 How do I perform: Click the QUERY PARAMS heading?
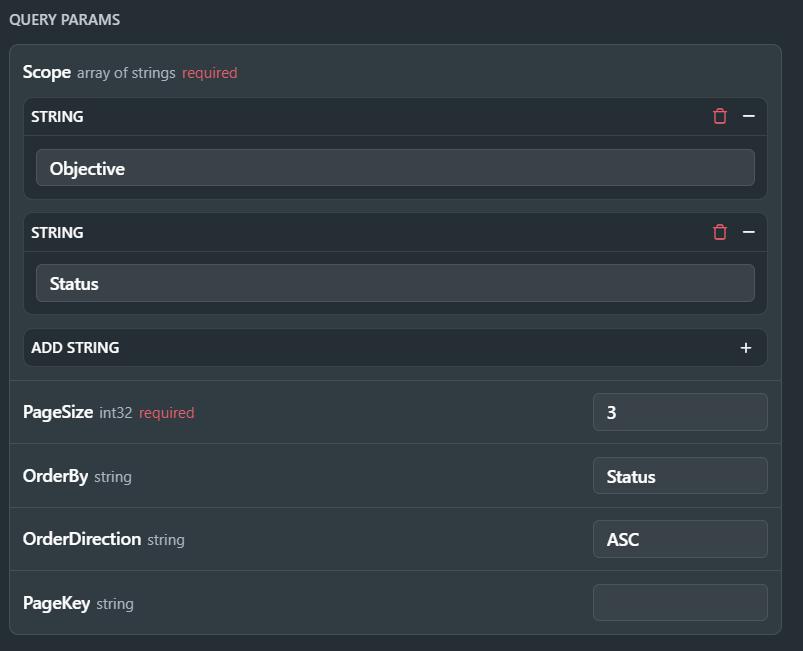[65, 20]
